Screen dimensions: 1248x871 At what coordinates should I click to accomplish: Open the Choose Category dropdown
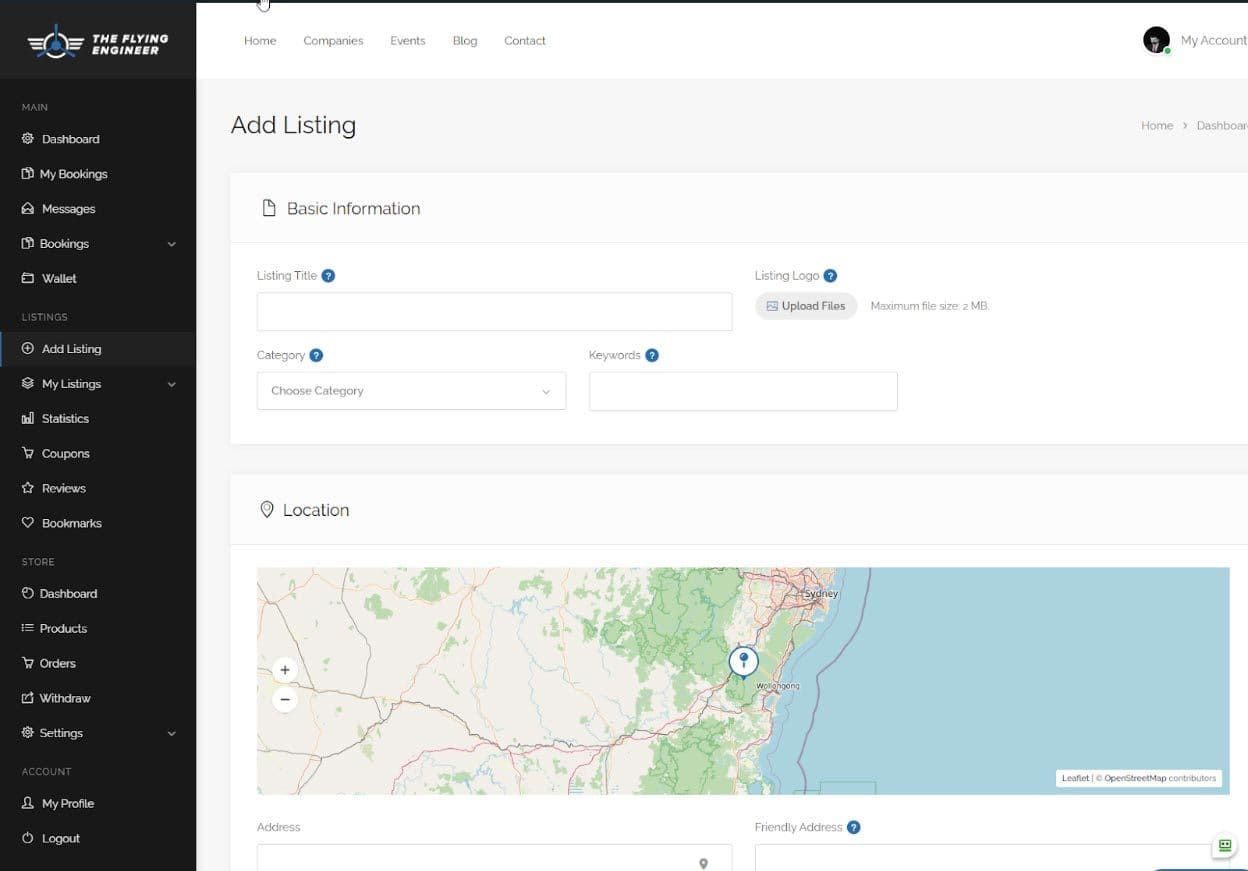point(411,391)
